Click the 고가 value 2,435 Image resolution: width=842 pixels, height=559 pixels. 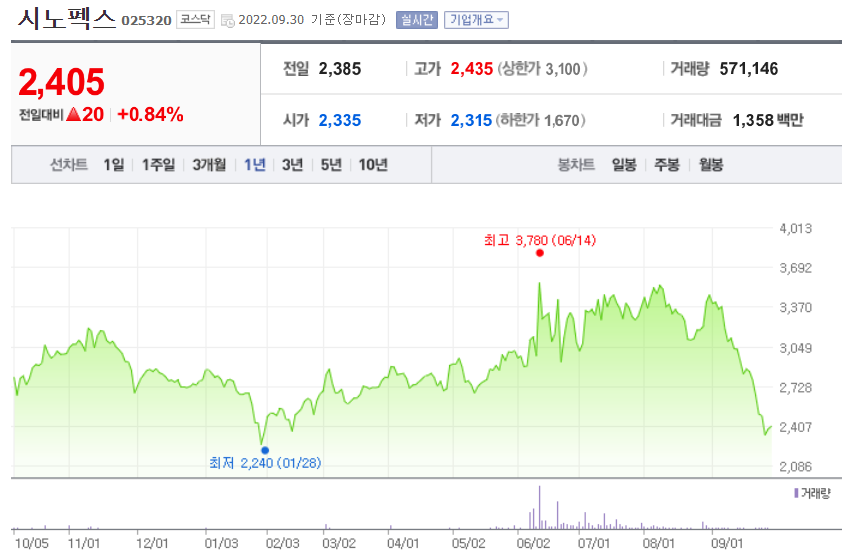pos(471,69)
